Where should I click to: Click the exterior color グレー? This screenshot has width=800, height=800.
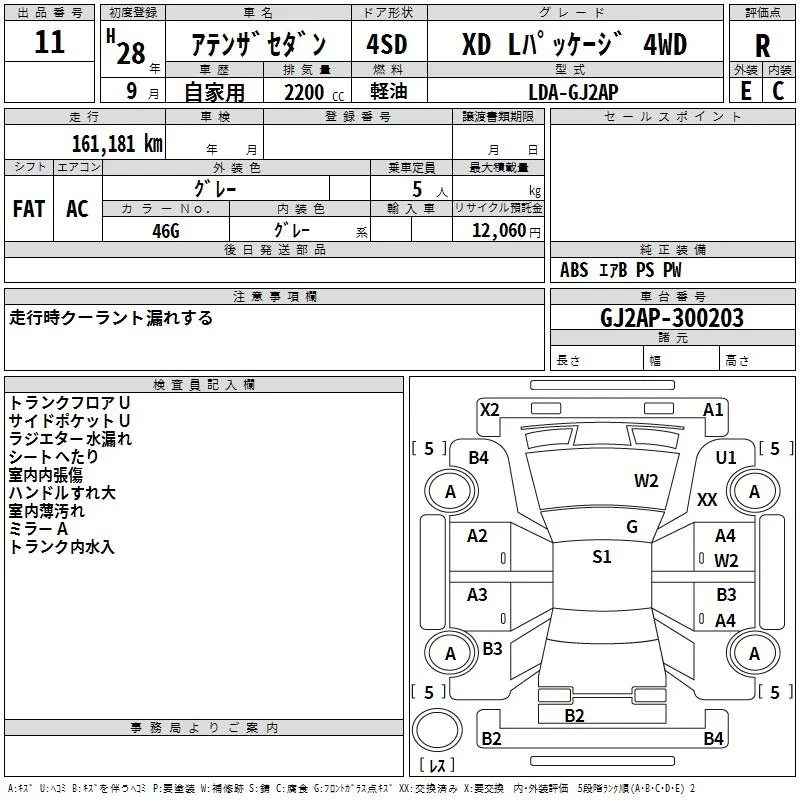tap(215, 189)
